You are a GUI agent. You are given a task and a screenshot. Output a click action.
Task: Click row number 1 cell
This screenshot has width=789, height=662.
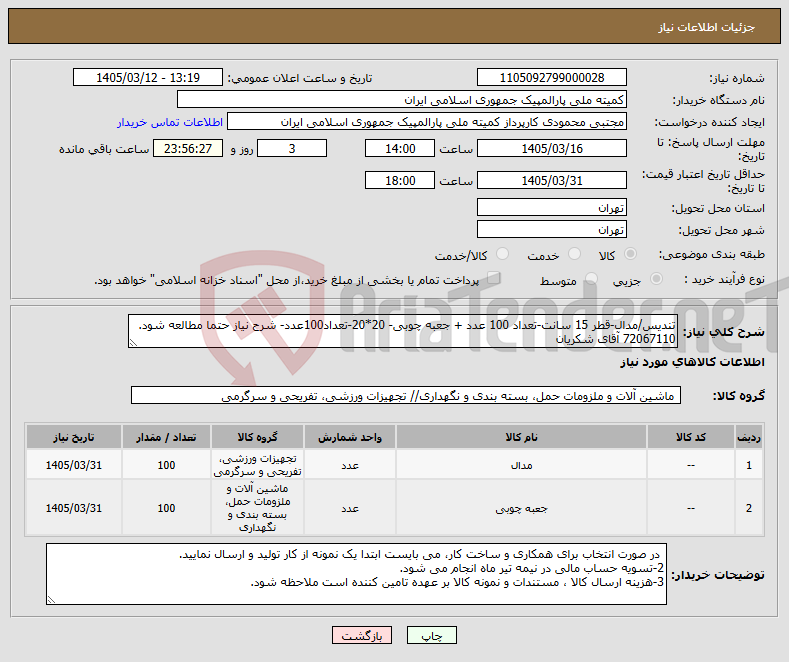tap(749, 465)
